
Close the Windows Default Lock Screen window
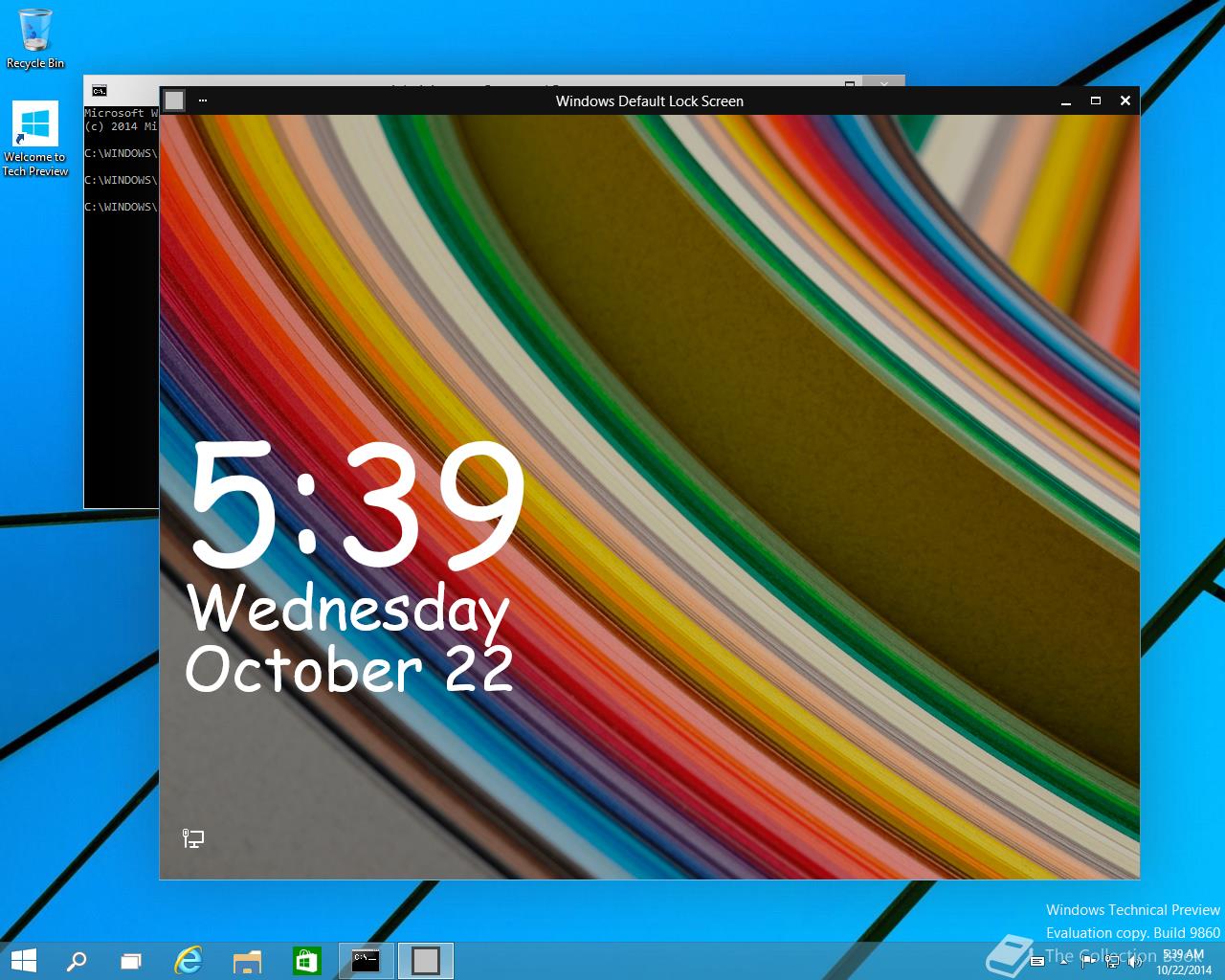1125,100
